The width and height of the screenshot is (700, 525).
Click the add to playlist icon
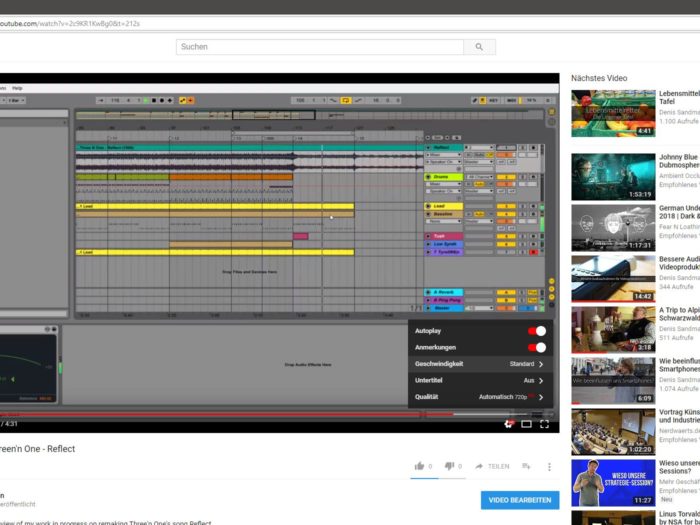click(x=528, y=466)
